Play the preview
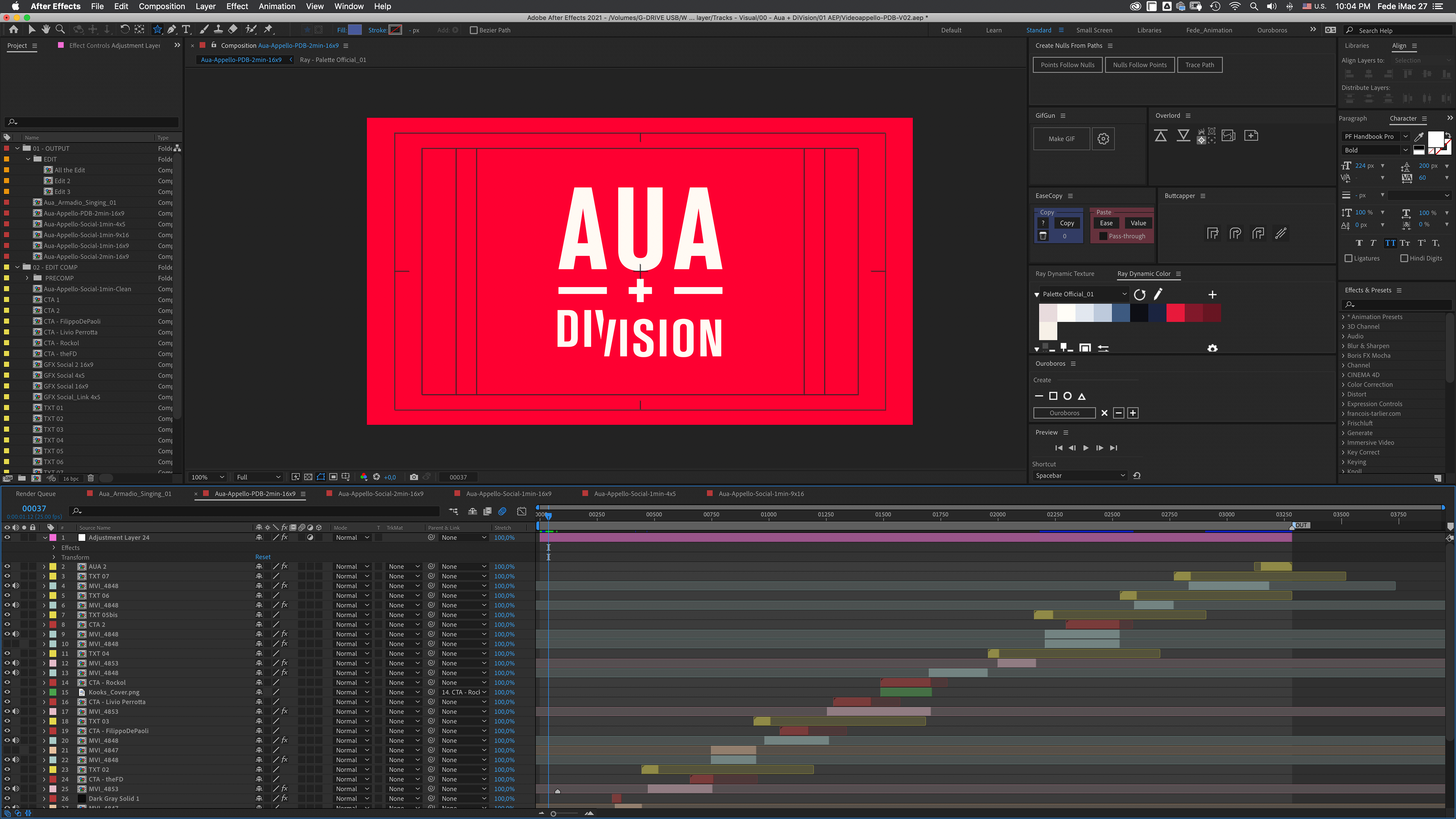 click(x=1086, y=448)
